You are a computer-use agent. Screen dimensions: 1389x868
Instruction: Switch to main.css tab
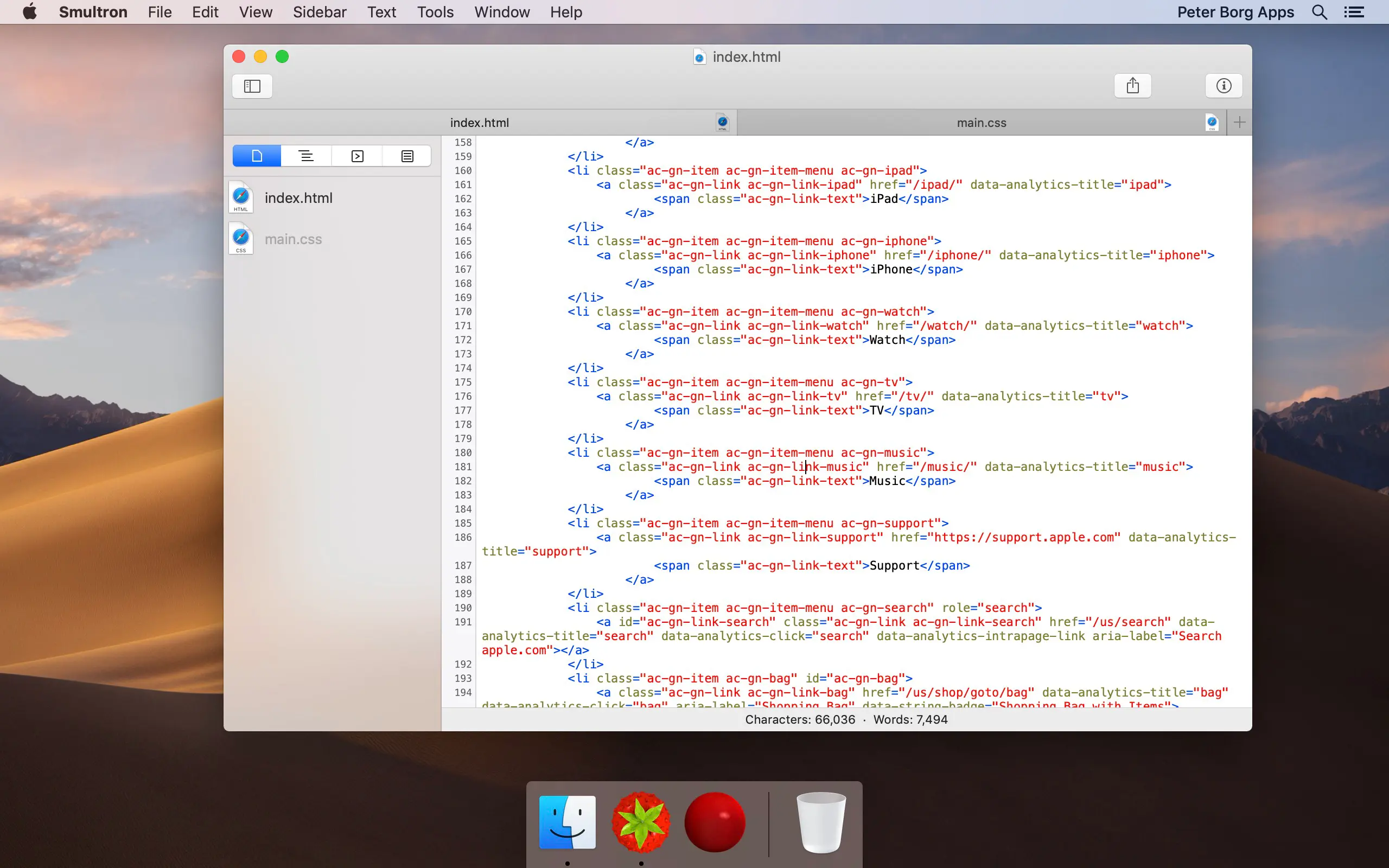981,122
